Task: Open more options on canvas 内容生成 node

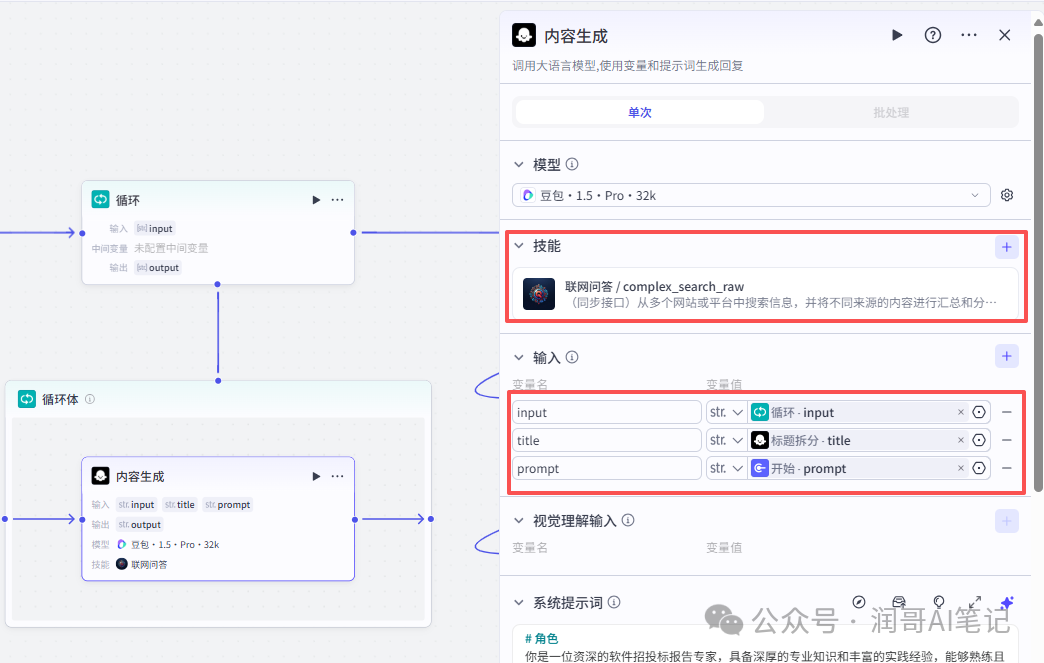Action: (338, 476)
